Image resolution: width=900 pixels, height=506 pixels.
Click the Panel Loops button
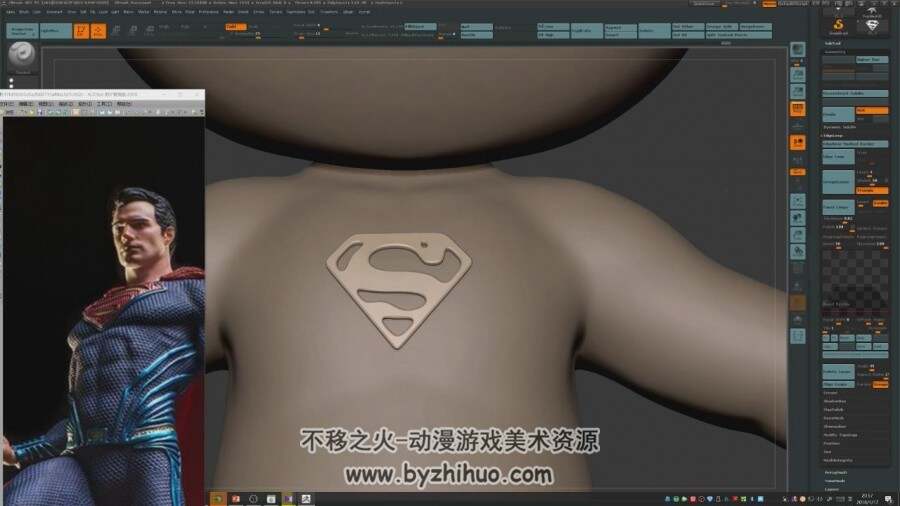coord(838,207)
